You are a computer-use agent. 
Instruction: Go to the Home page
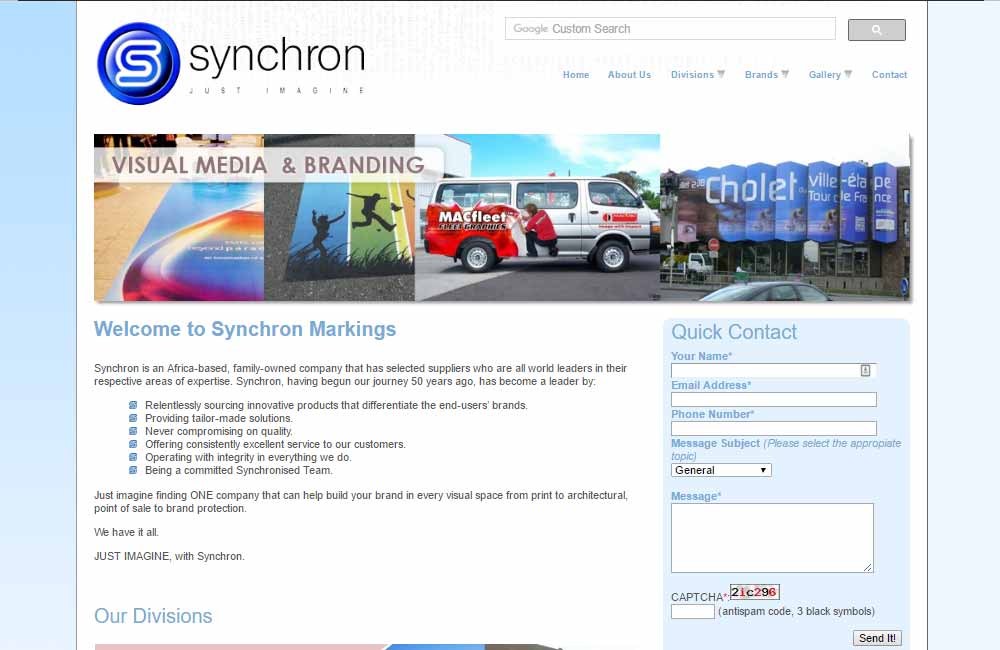(576, 75)
